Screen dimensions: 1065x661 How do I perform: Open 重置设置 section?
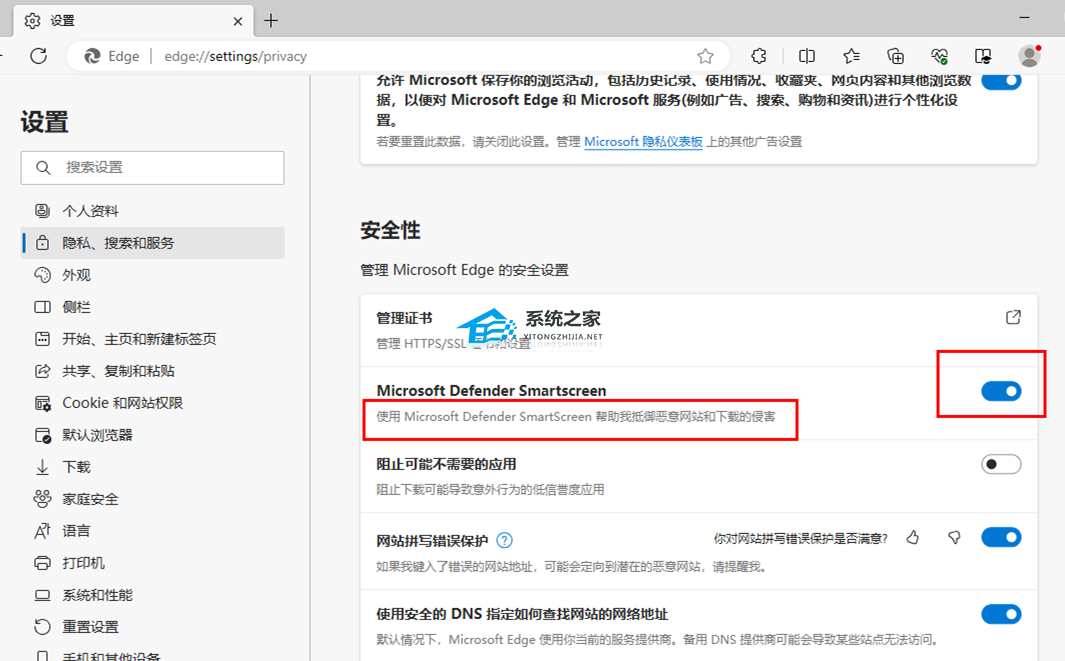click(152, 627)
